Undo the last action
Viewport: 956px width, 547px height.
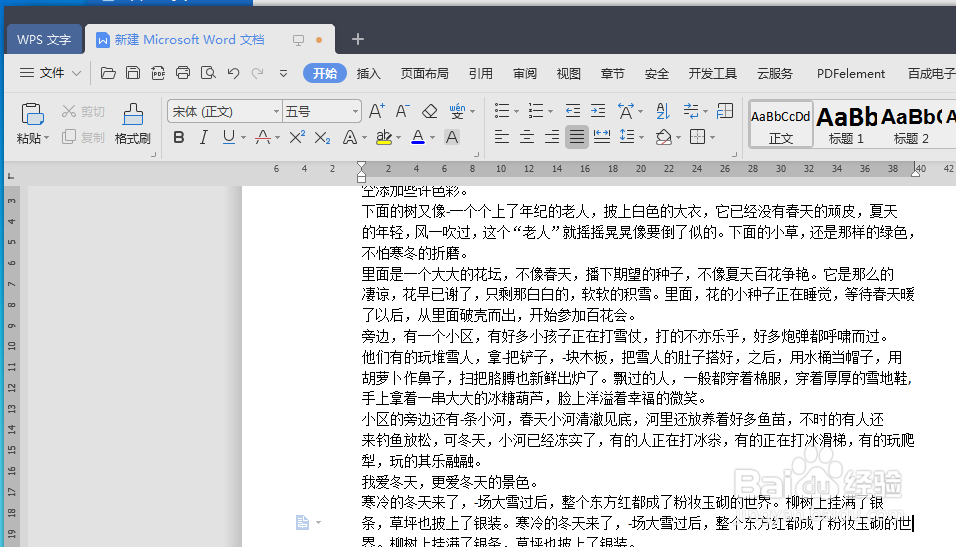pyautogui.click(x=234, y=73)
